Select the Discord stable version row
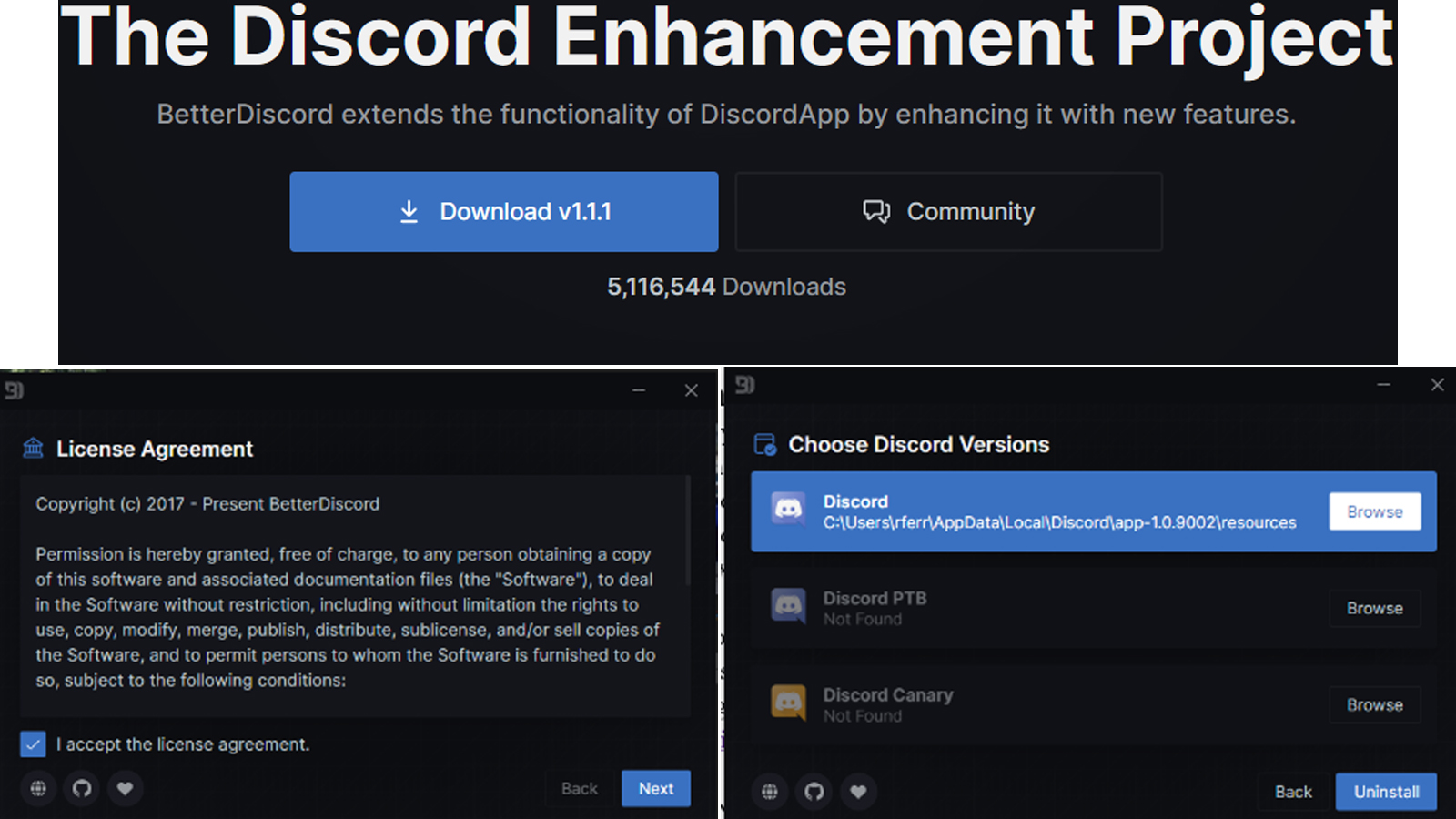The width and height of the screenshot is (1456, 819). [x=1094, y=511]
